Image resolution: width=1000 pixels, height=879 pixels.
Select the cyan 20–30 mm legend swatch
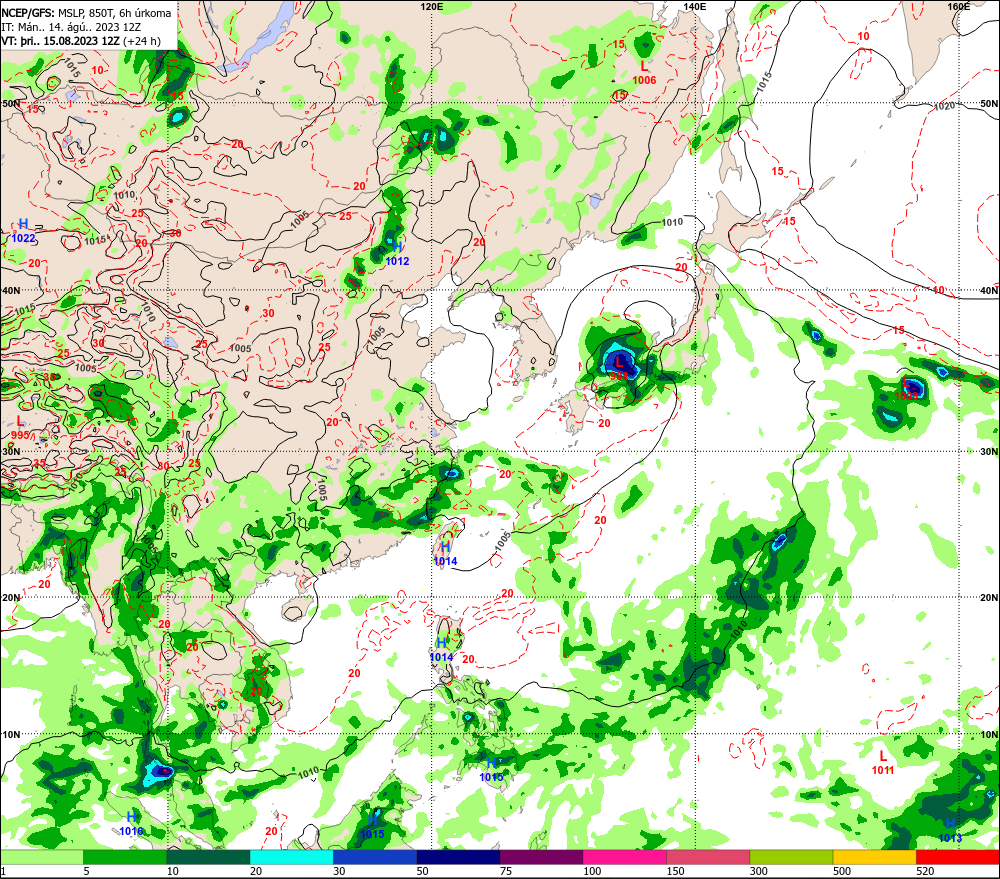[x=291, y=857]
